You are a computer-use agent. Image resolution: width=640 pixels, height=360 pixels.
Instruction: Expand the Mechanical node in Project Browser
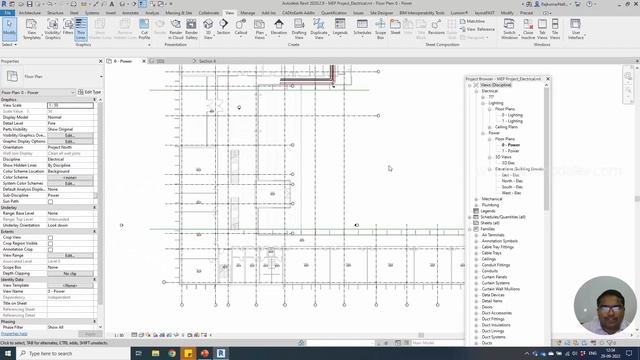tap(476, 199)
